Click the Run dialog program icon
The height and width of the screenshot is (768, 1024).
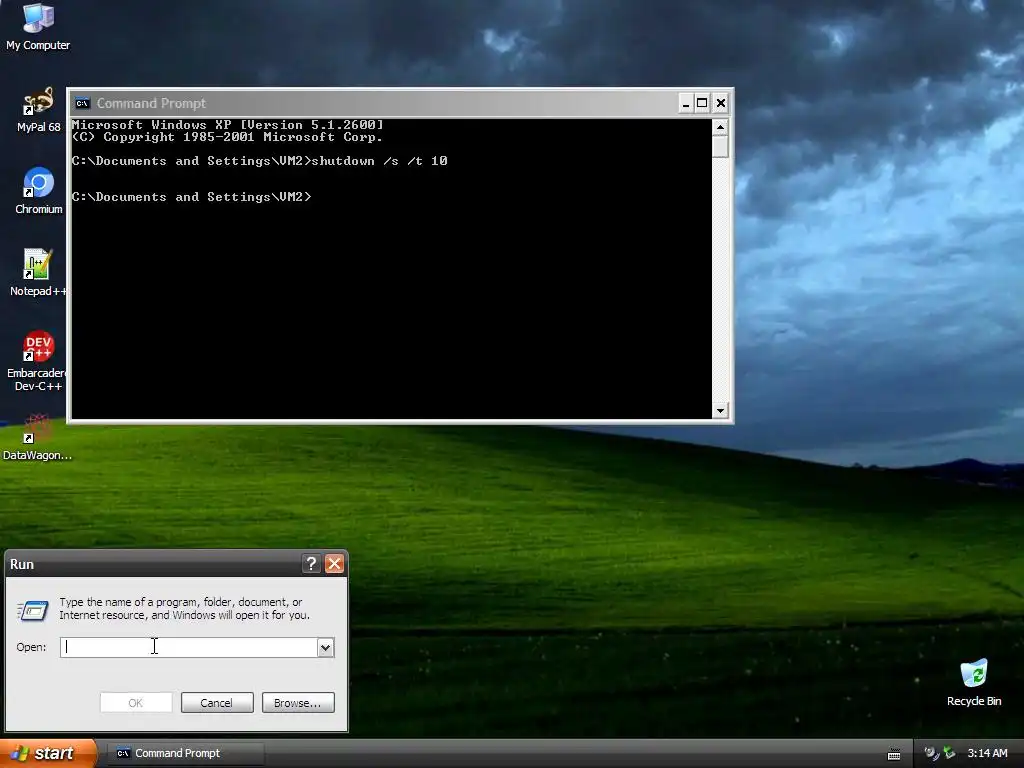pyautogui.click(x=33, y=610)
